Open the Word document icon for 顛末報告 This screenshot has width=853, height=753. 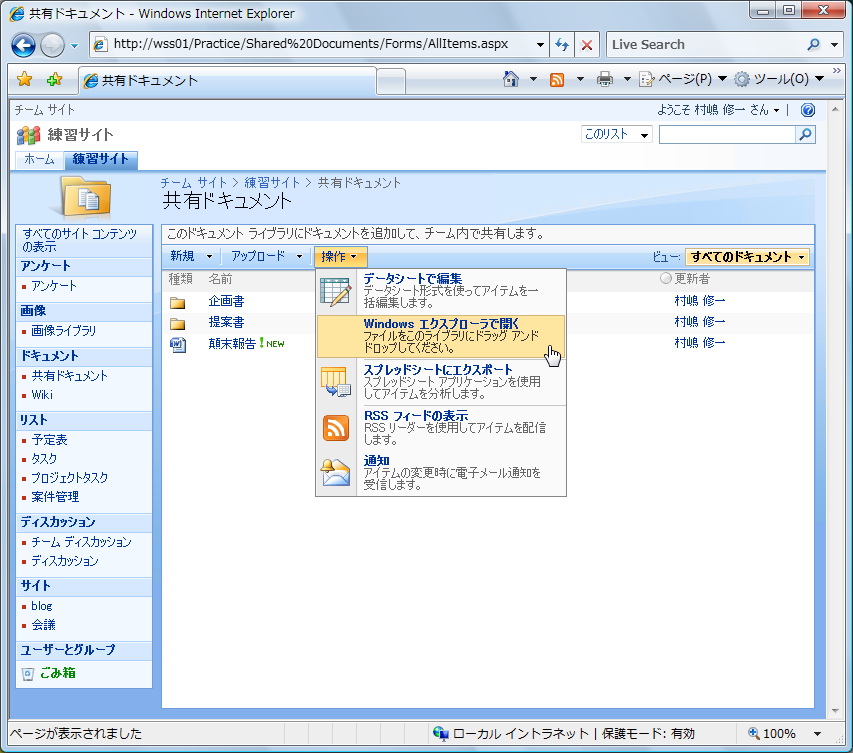click(x=178, y=343)
